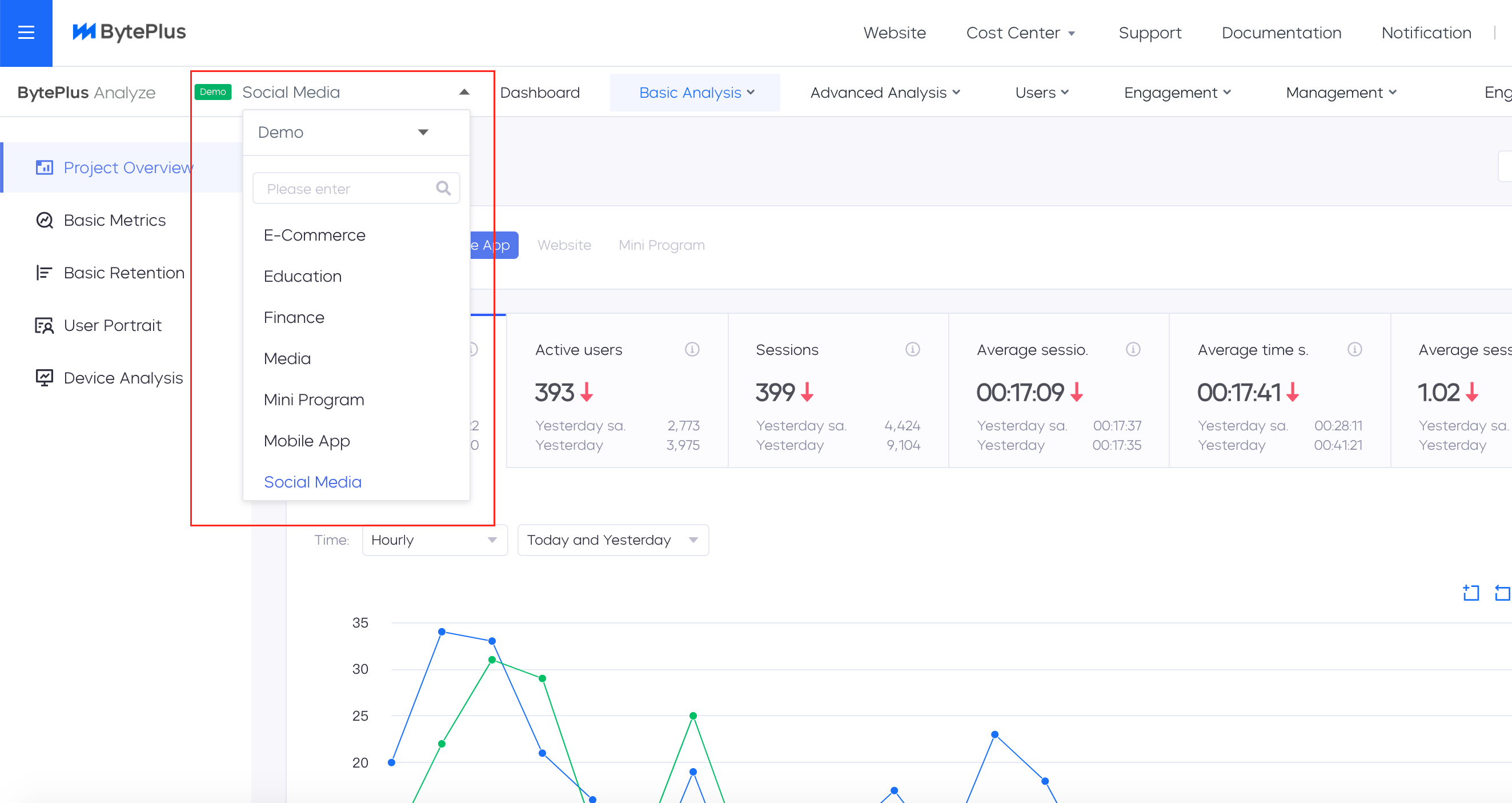This screenshot has width=1512, height=803.
Task: Open the Demo group dropdown
Action: pos(356,132)
